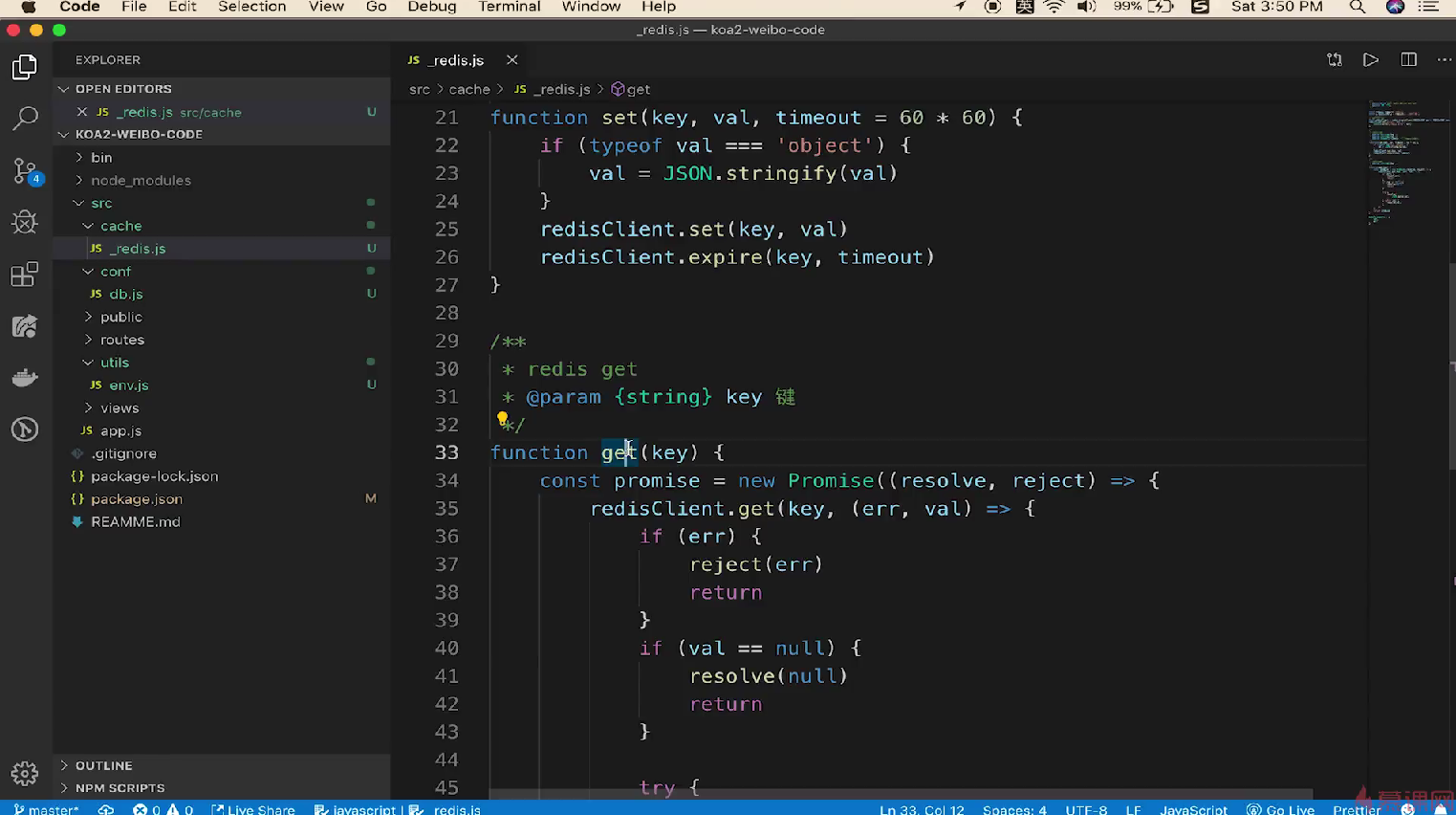Open the Extensions view

tap(25, 275)
